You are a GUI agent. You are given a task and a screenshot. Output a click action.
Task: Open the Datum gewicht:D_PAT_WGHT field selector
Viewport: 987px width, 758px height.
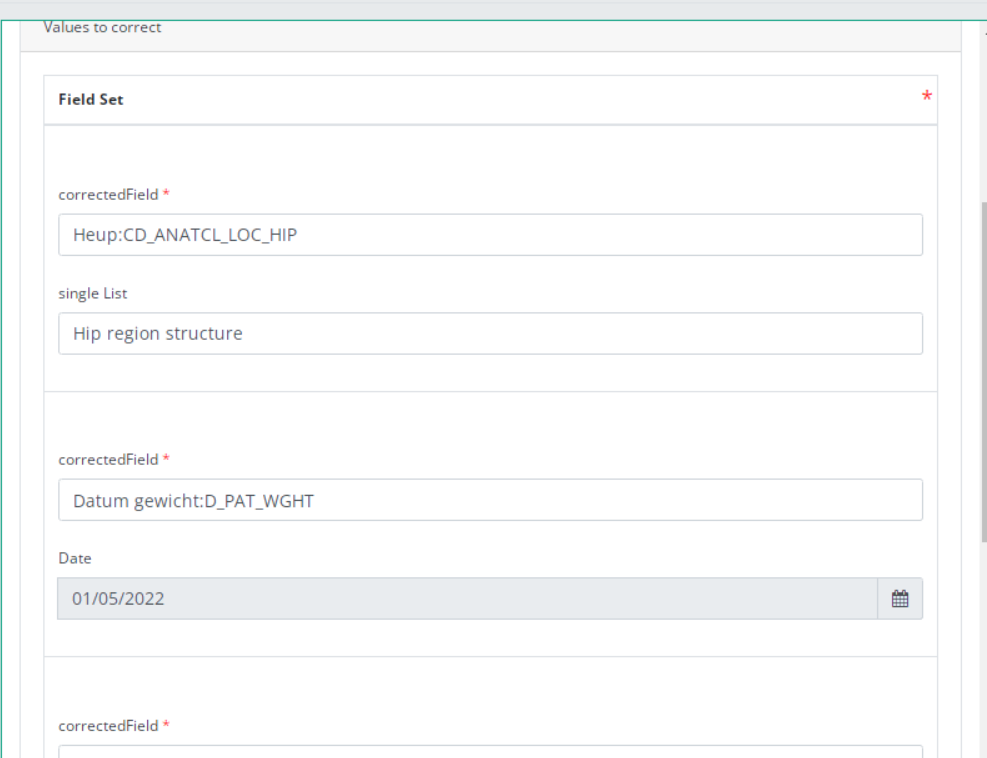[x=490, y=500]
